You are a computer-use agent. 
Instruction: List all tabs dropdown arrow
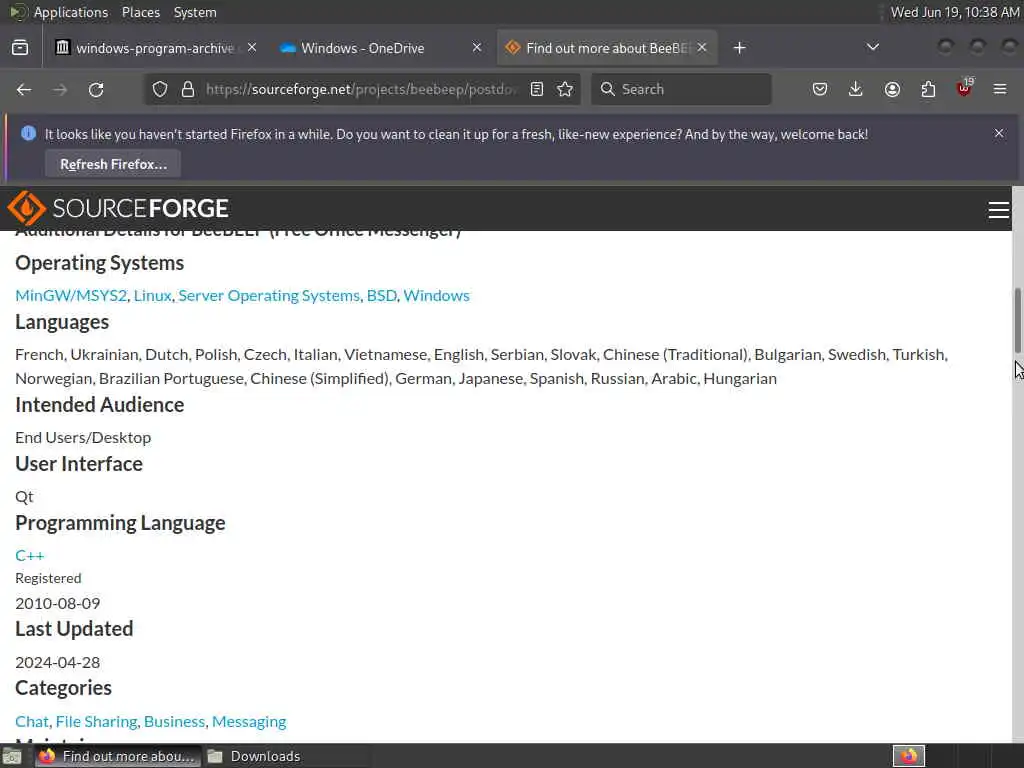872,47
